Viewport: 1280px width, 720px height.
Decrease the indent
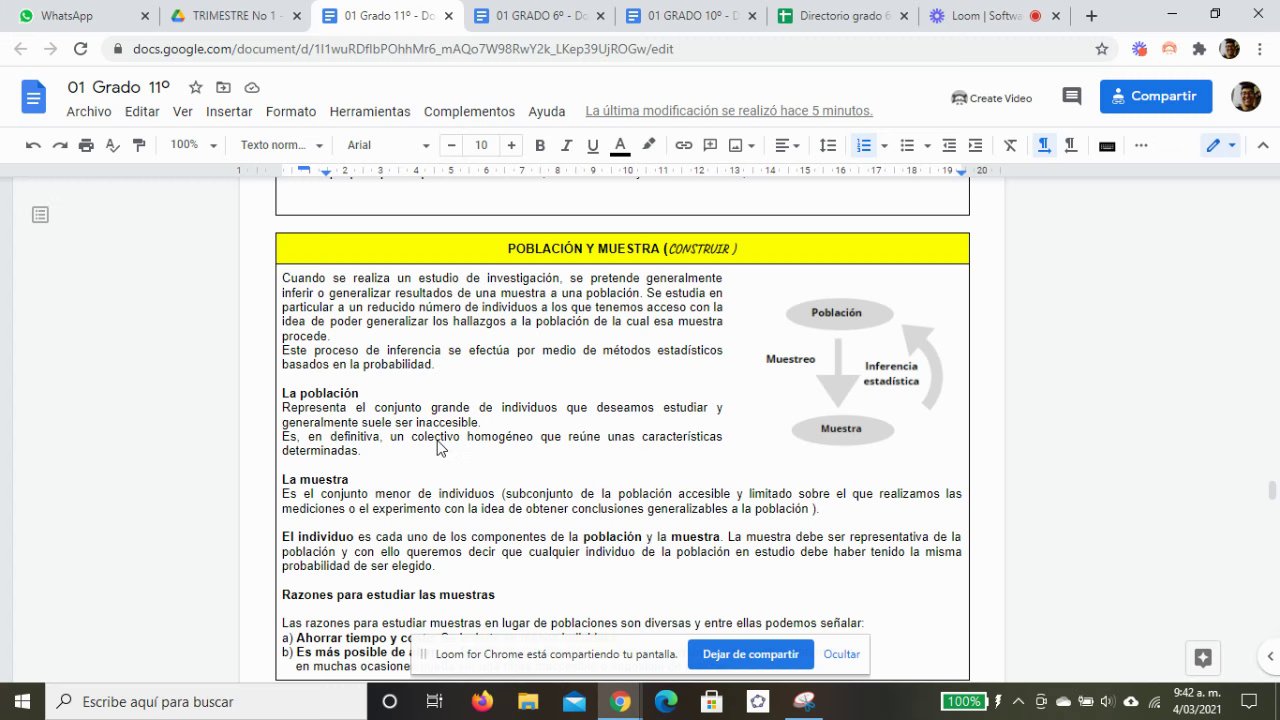pyautogui.click(x=949, y=145)
